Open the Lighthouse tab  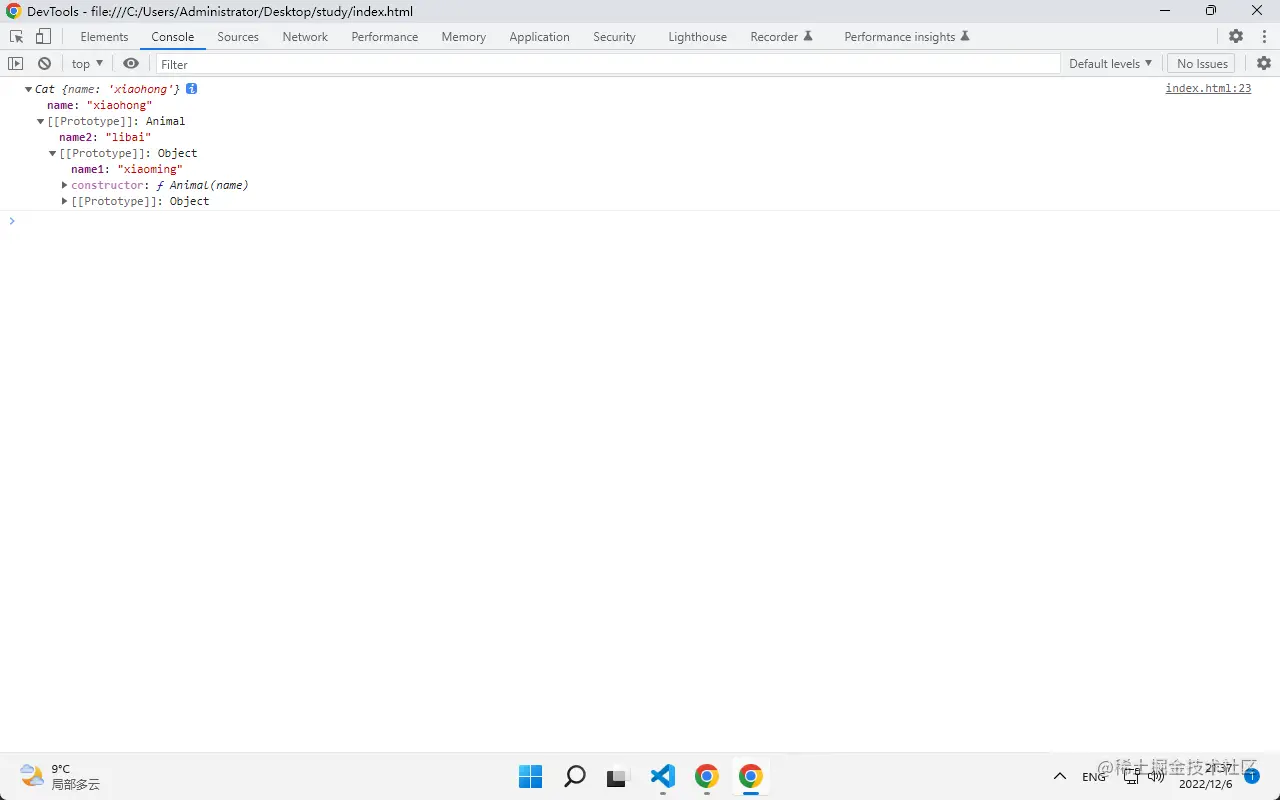pyautogui.click(x=698, y=37)
